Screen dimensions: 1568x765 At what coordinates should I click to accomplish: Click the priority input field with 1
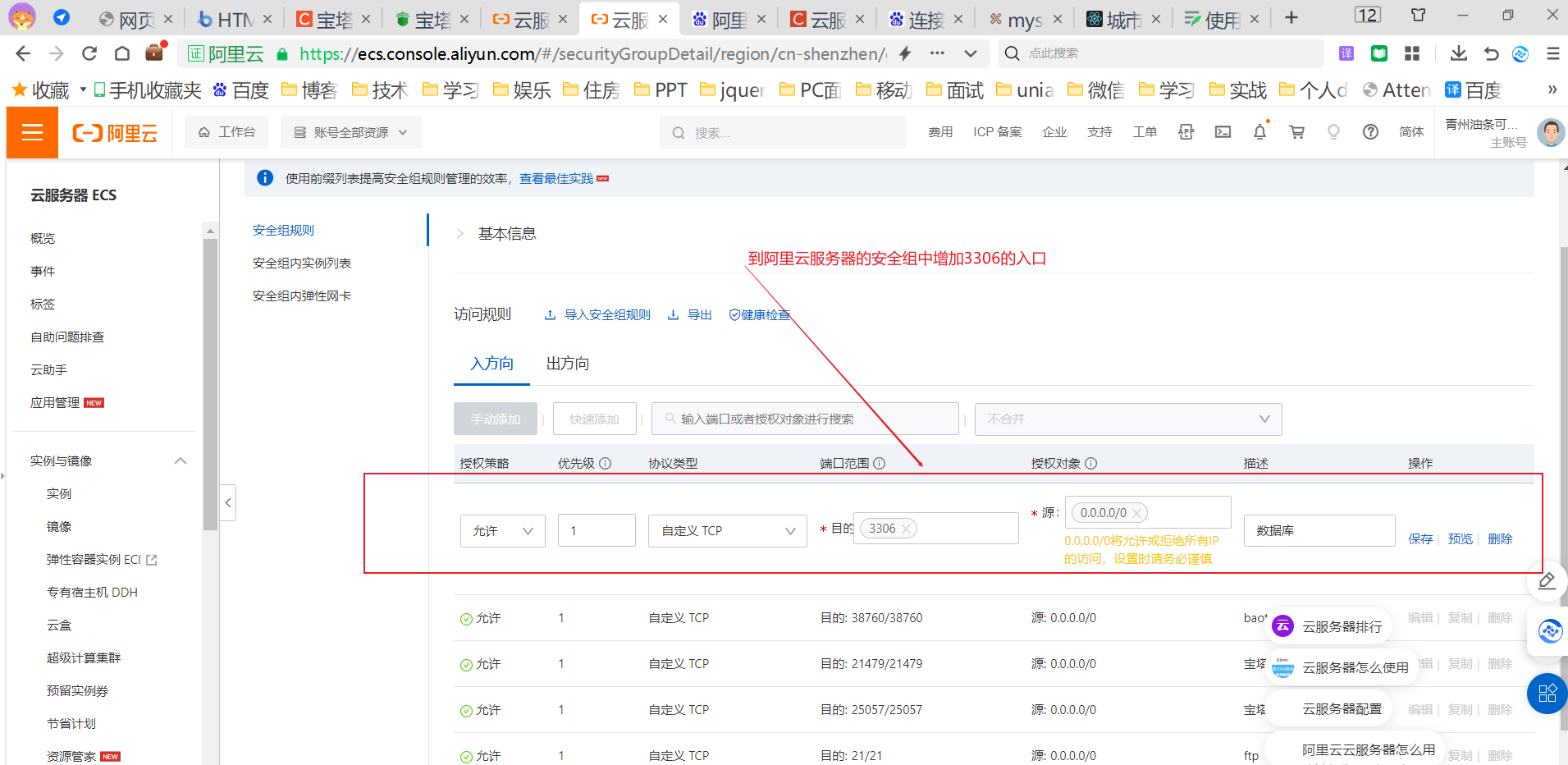[x=597, y=531]
